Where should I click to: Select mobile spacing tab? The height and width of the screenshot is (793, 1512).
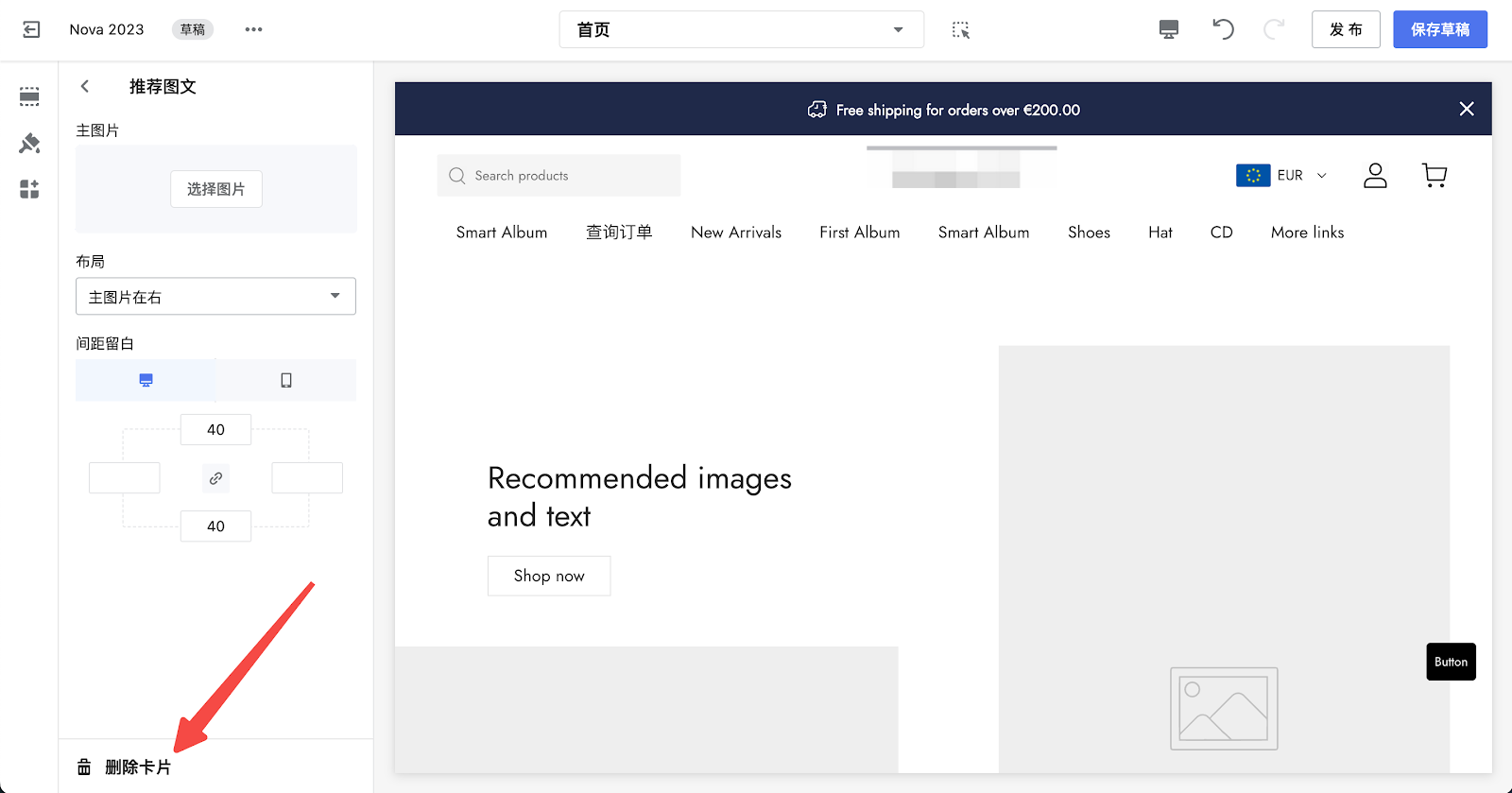(286, 380)
